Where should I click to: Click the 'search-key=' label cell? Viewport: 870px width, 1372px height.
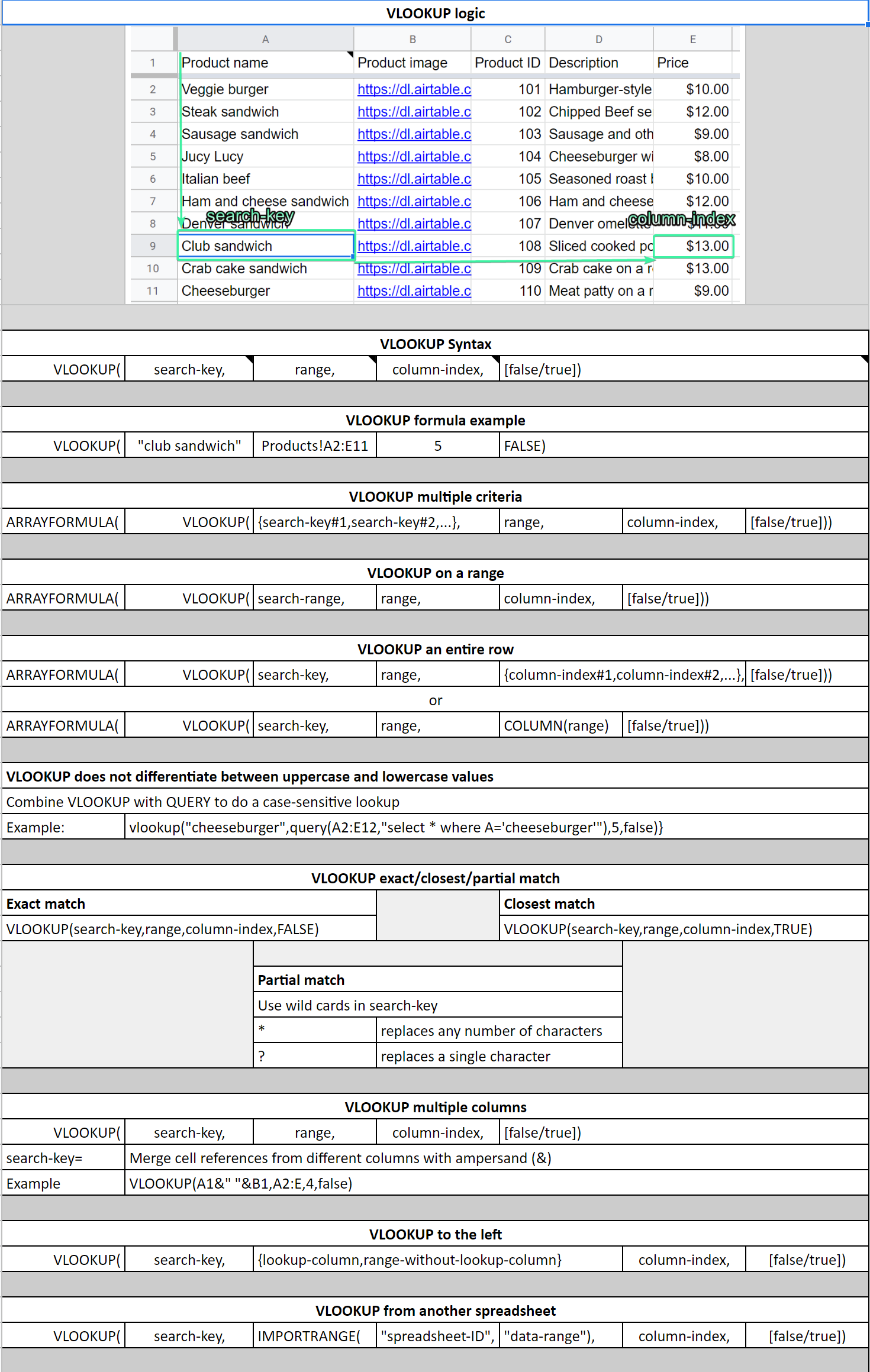coord(63,1158)
